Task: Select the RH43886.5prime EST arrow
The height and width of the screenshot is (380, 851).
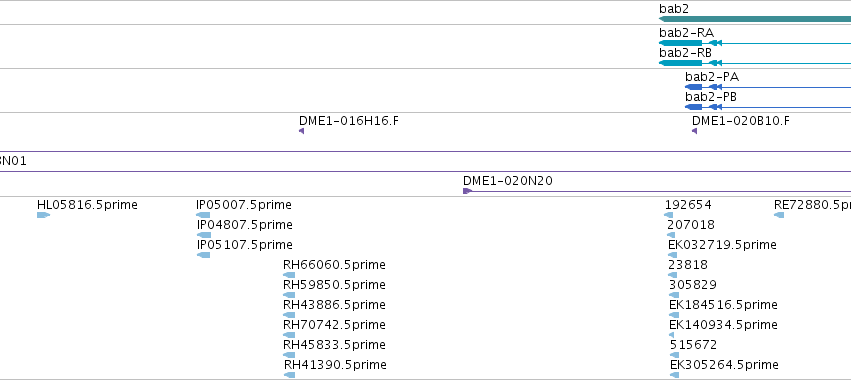Action: click(289, 315)
